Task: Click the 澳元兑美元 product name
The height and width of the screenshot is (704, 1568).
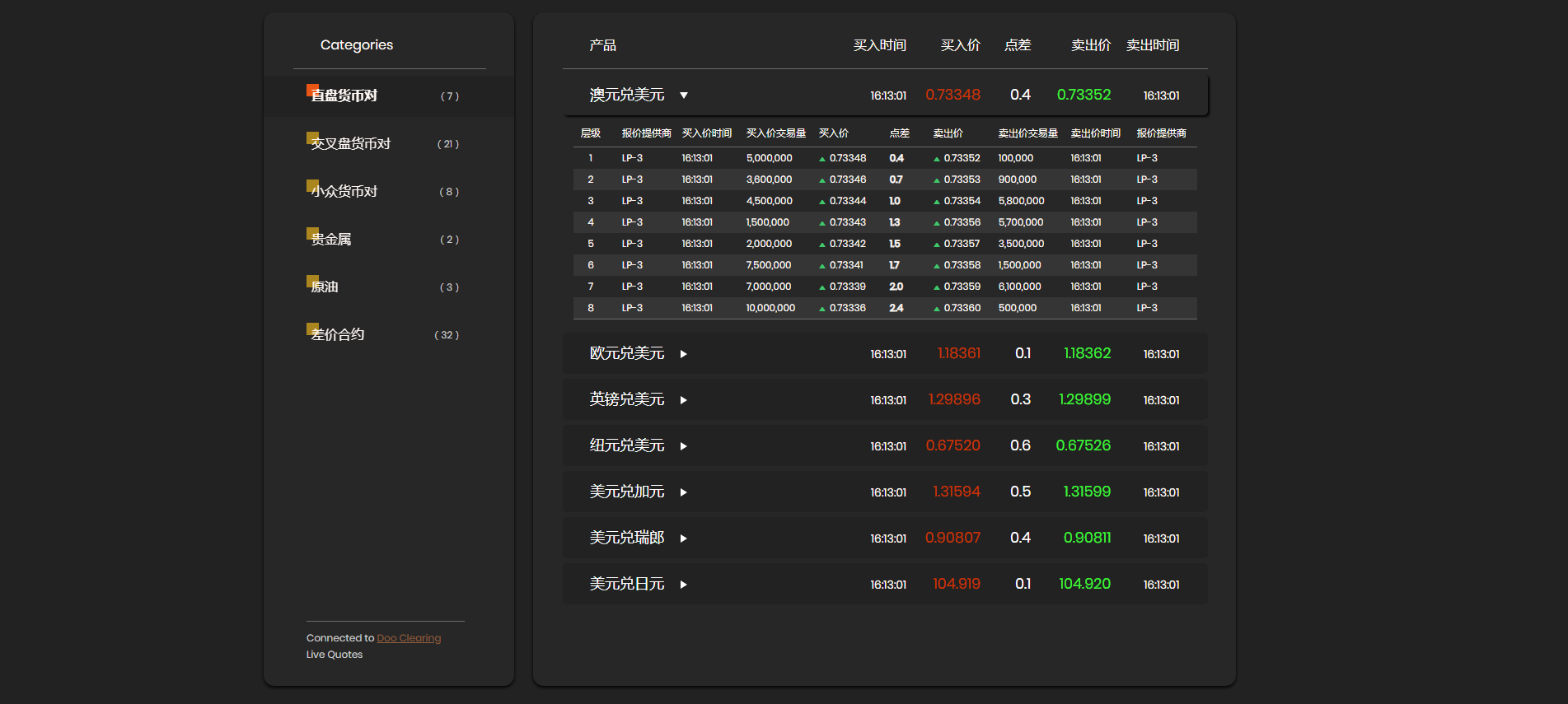Action: click(627, 96)
